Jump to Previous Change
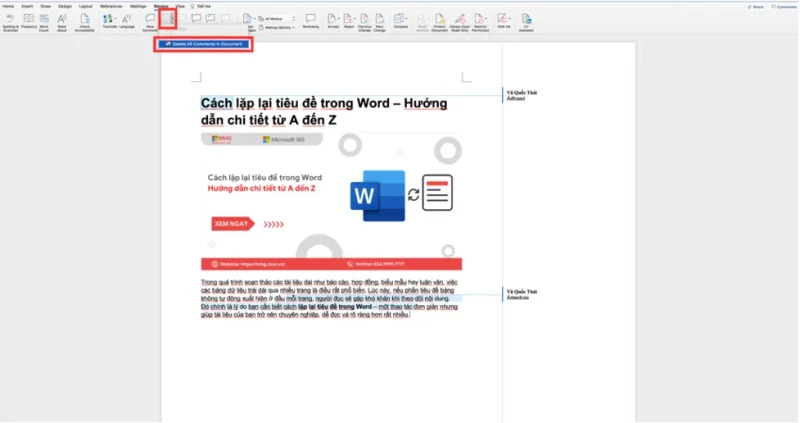The width and height of the screenshot is (800, 423). click(x=364, y=22)
